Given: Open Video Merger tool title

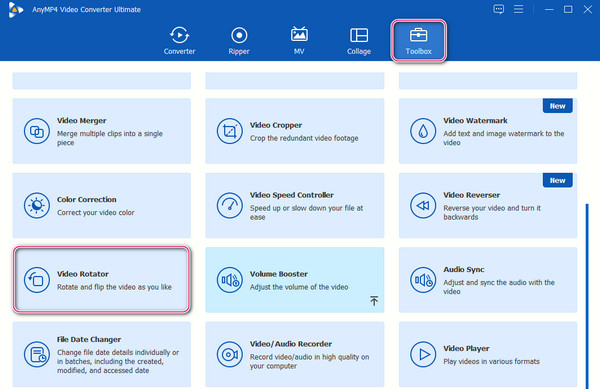Looking at the screenshot, I should tap(82, 120).
